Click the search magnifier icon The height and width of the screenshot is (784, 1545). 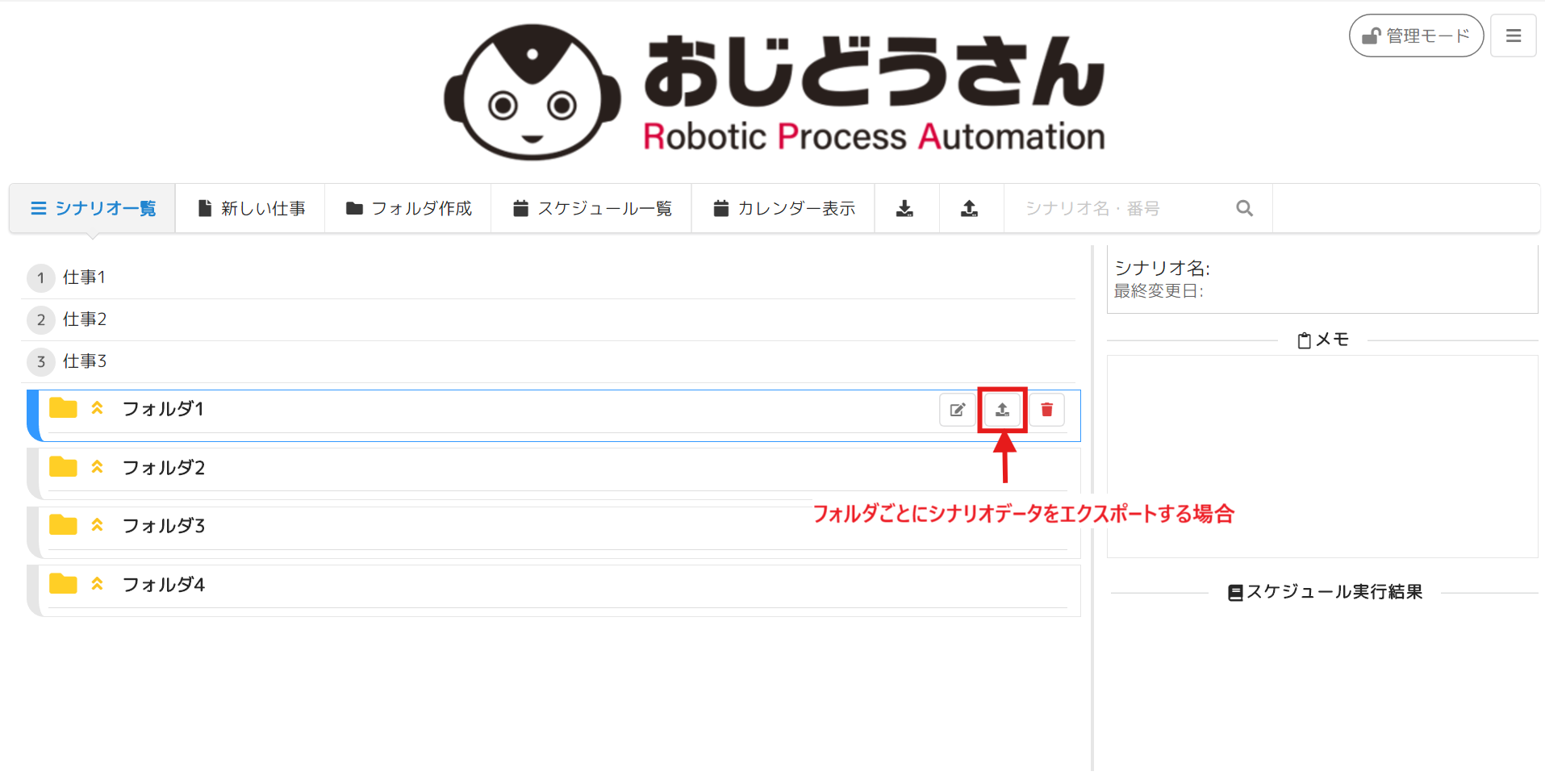pos(1245,208)
